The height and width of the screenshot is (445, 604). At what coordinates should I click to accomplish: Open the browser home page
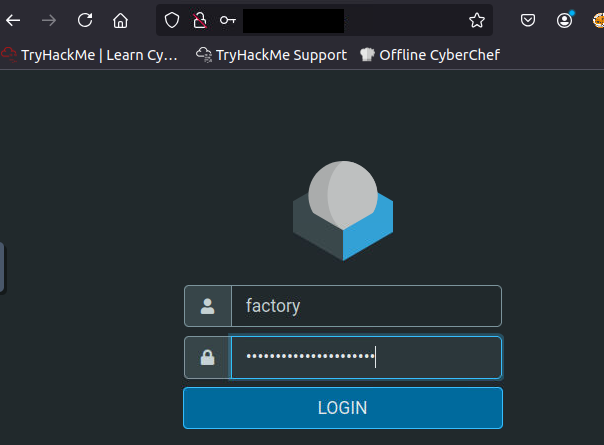[x=120, y=20]
